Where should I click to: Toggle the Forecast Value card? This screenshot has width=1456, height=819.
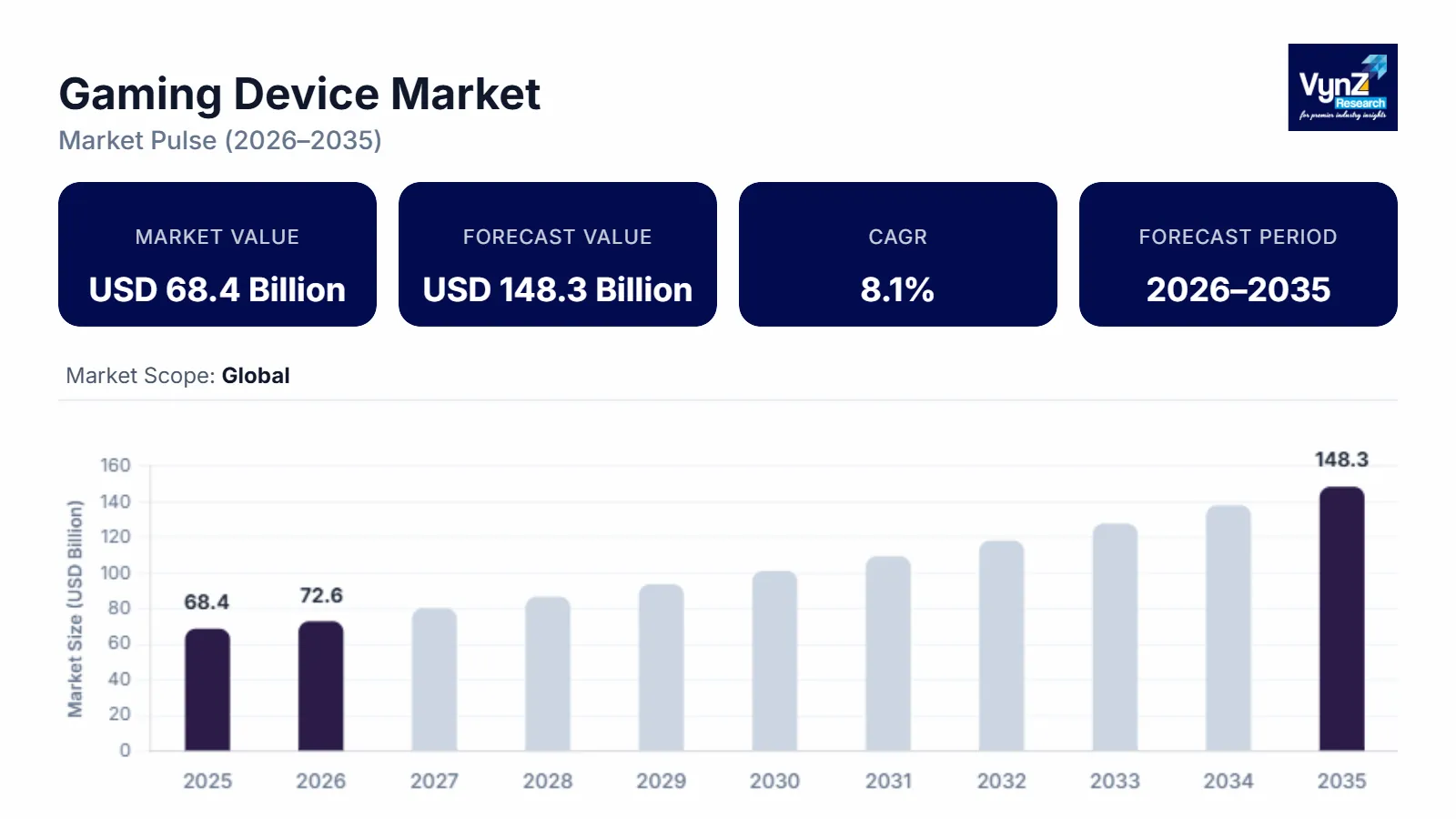[557, 254]
